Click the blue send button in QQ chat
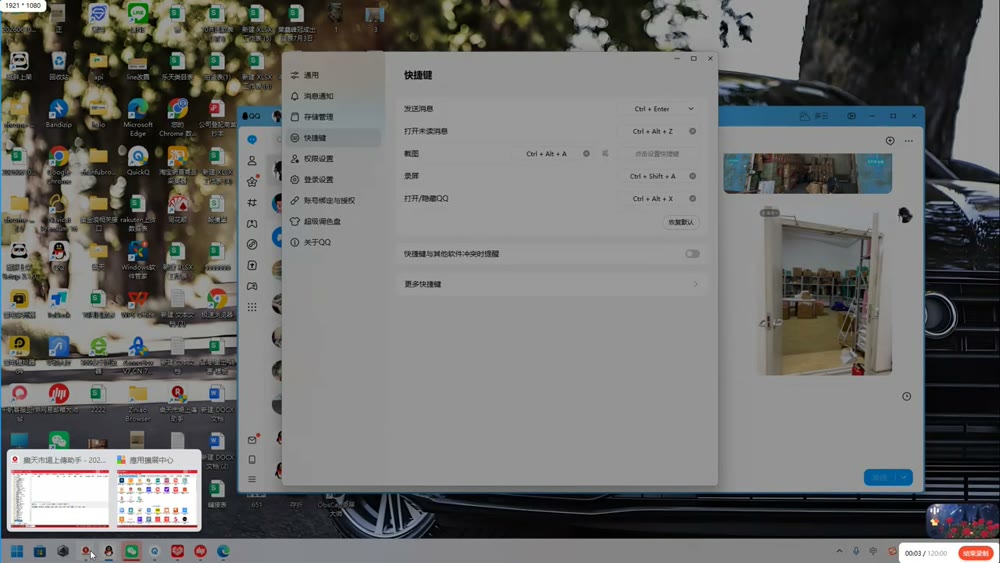The image size is (1000, 563). [880, 478]
